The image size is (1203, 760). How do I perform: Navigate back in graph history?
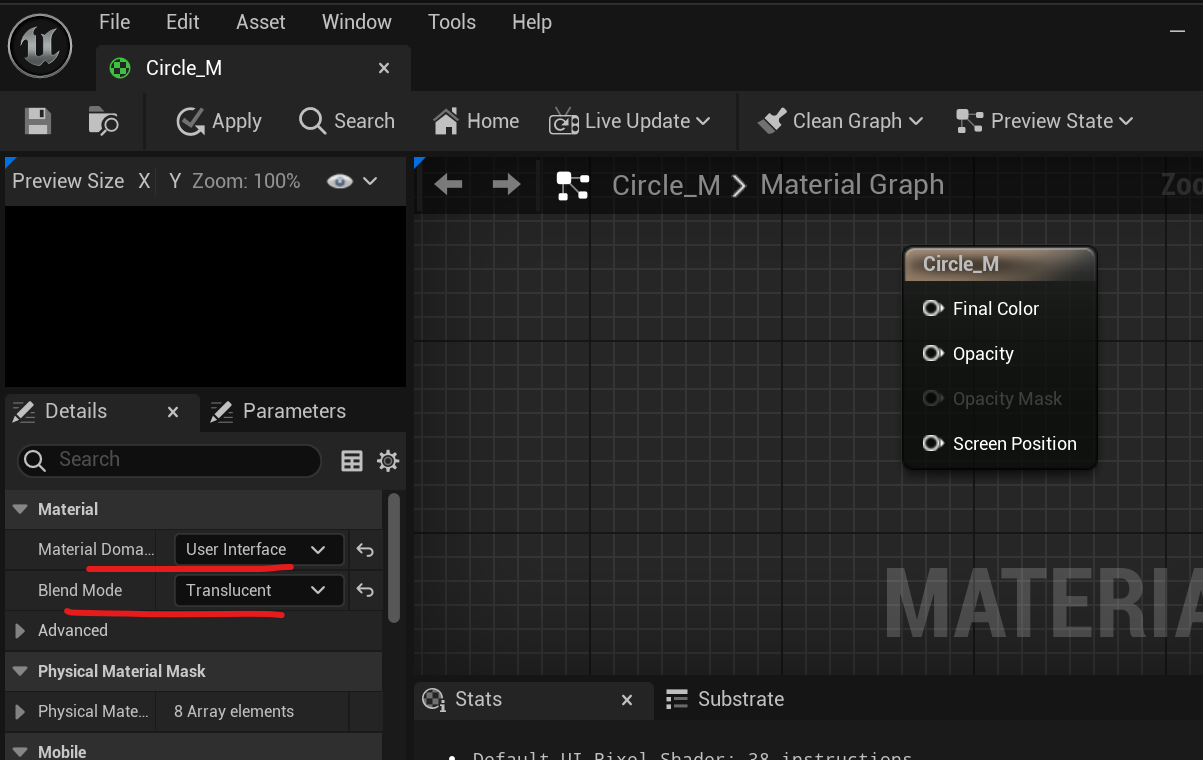pyautogui.click(x=448, y=184)
